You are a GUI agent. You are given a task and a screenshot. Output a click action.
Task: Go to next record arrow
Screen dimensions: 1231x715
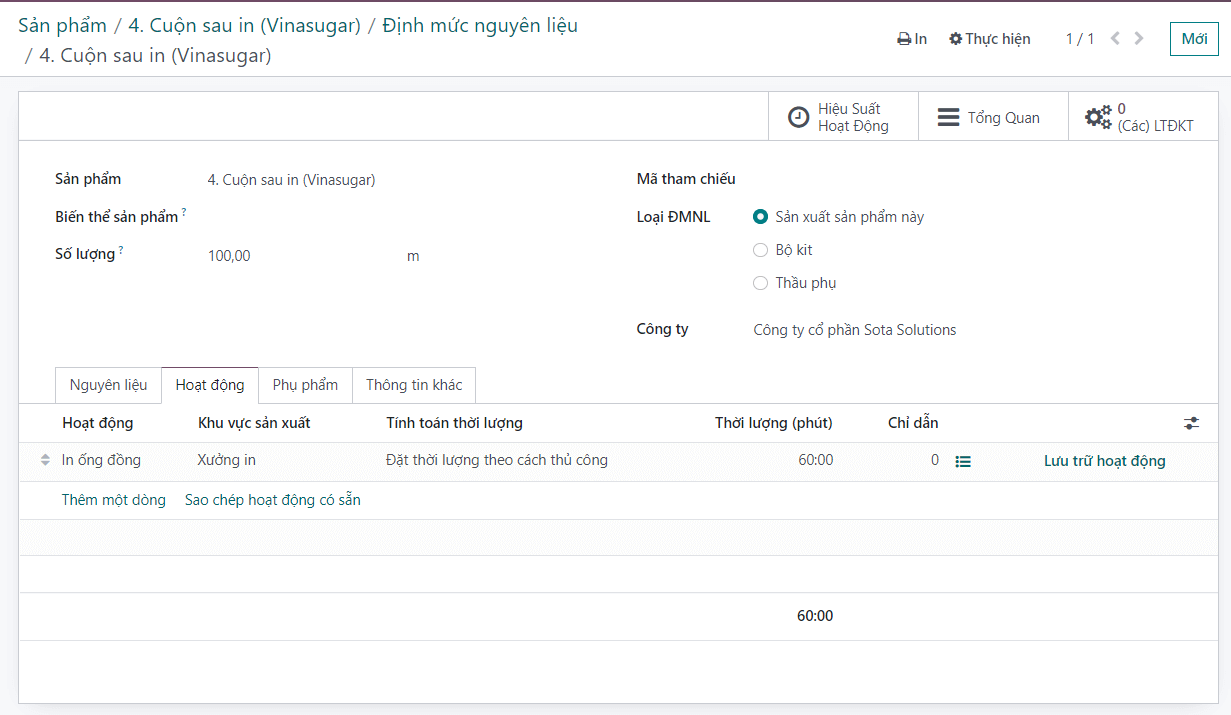pos(1139,39)
